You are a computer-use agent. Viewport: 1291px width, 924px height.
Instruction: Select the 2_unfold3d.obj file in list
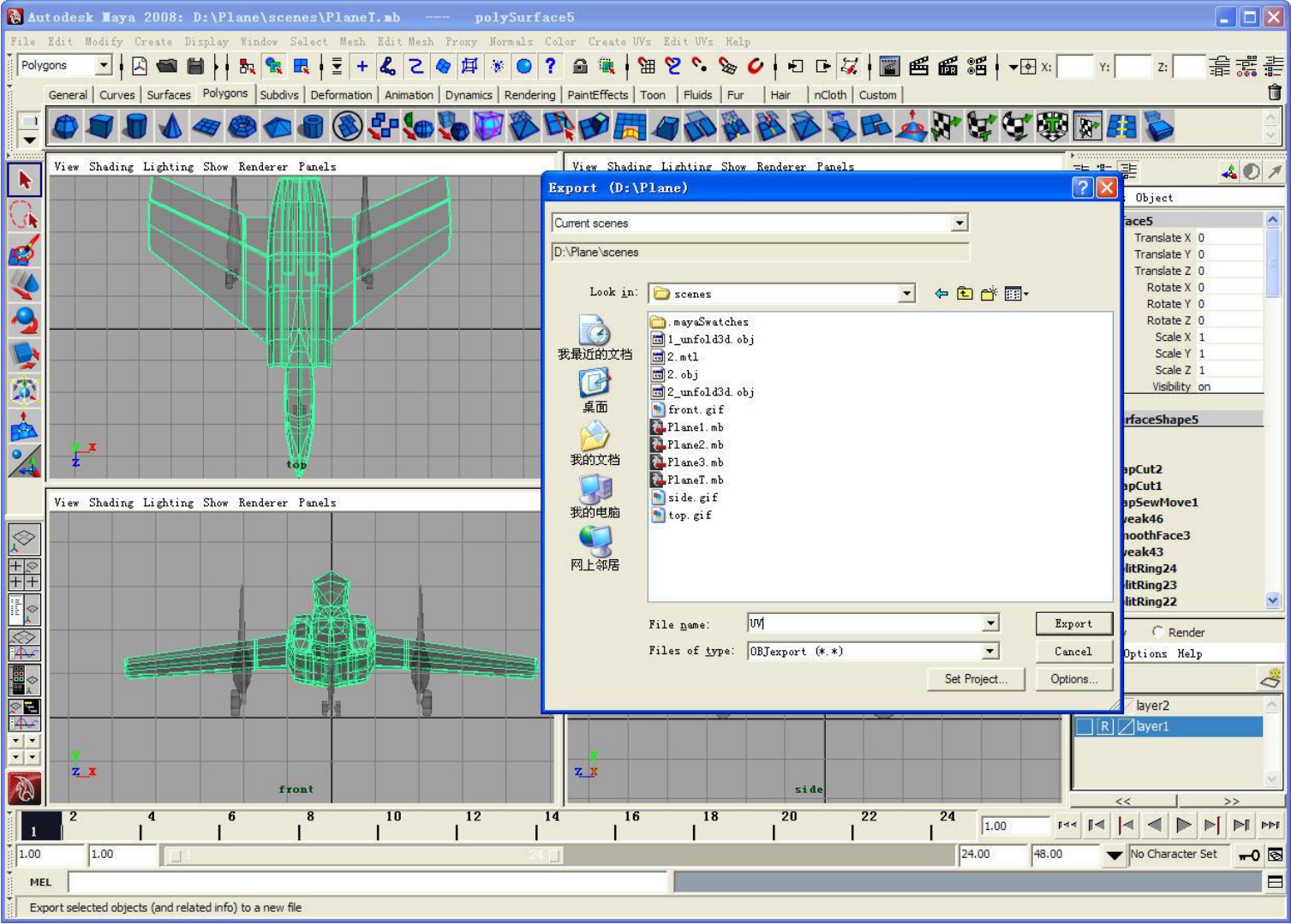[703, 392]
